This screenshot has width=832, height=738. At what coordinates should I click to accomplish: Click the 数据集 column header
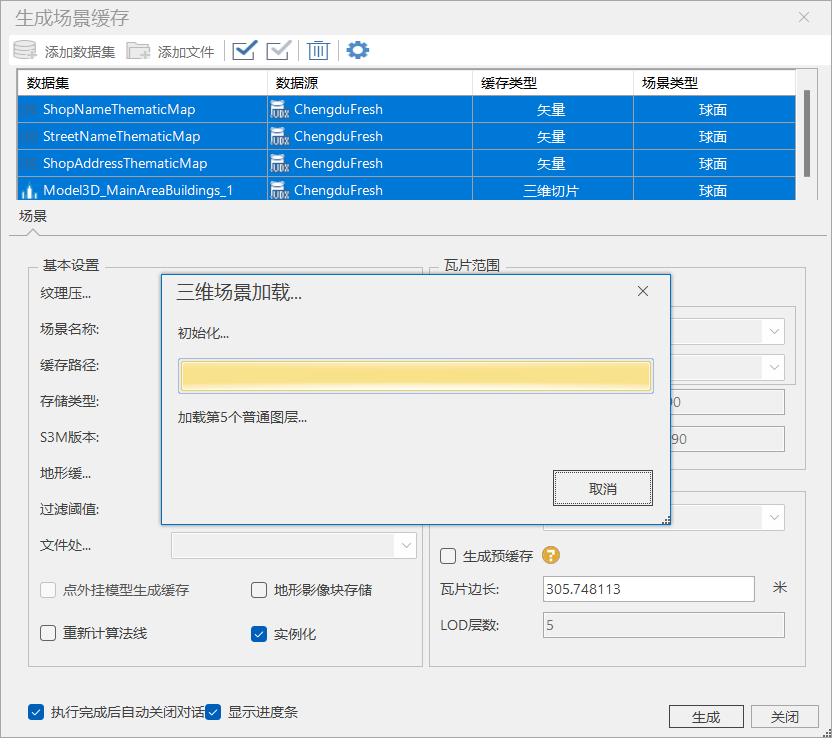pos(142,83)
